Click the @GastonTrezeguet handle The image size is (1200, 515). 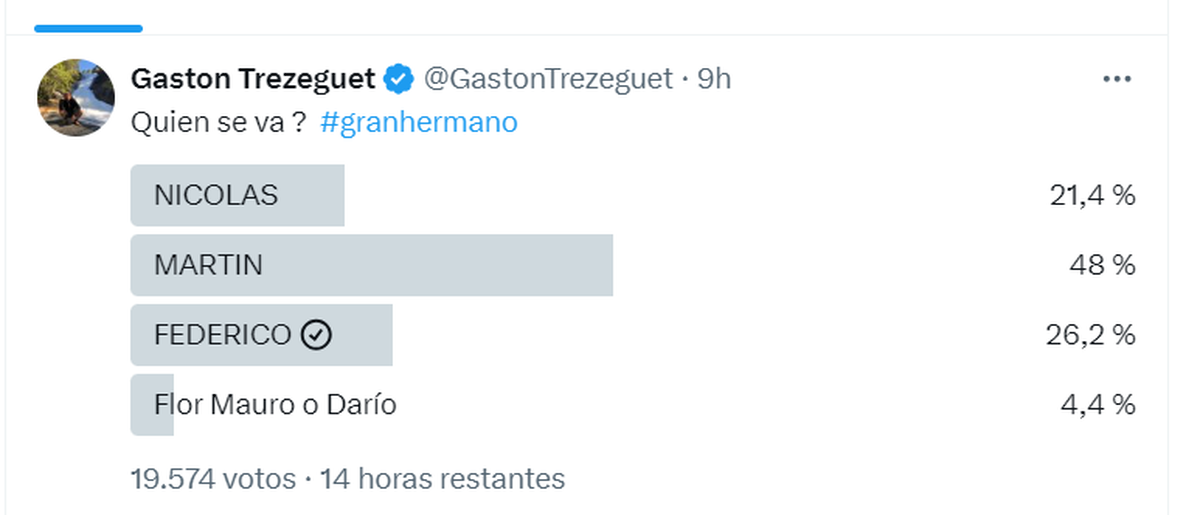pyautogui.click(x=548, y=78)
